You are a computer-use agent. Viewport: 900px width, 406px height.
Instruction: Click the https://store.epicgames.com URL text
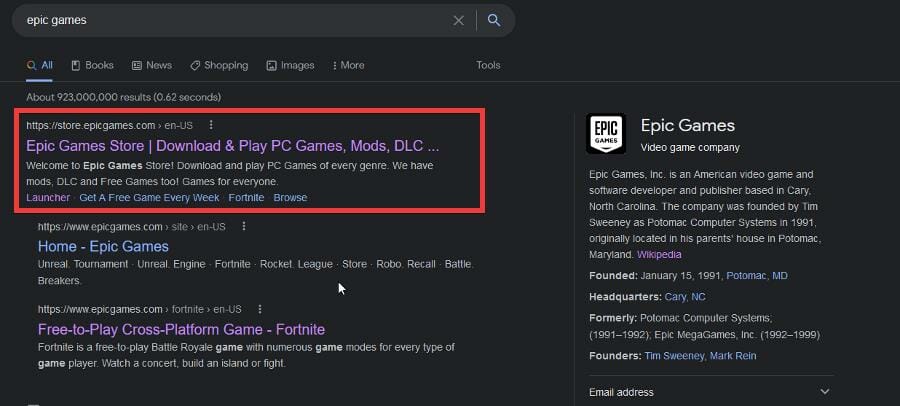coord(91,125)
